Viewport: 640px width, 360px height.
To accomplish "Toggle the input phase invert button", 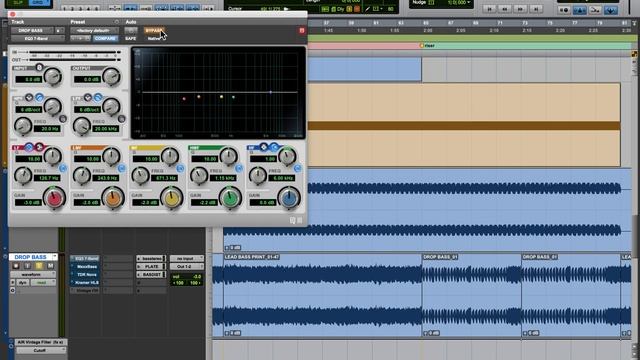I will 39,67.
